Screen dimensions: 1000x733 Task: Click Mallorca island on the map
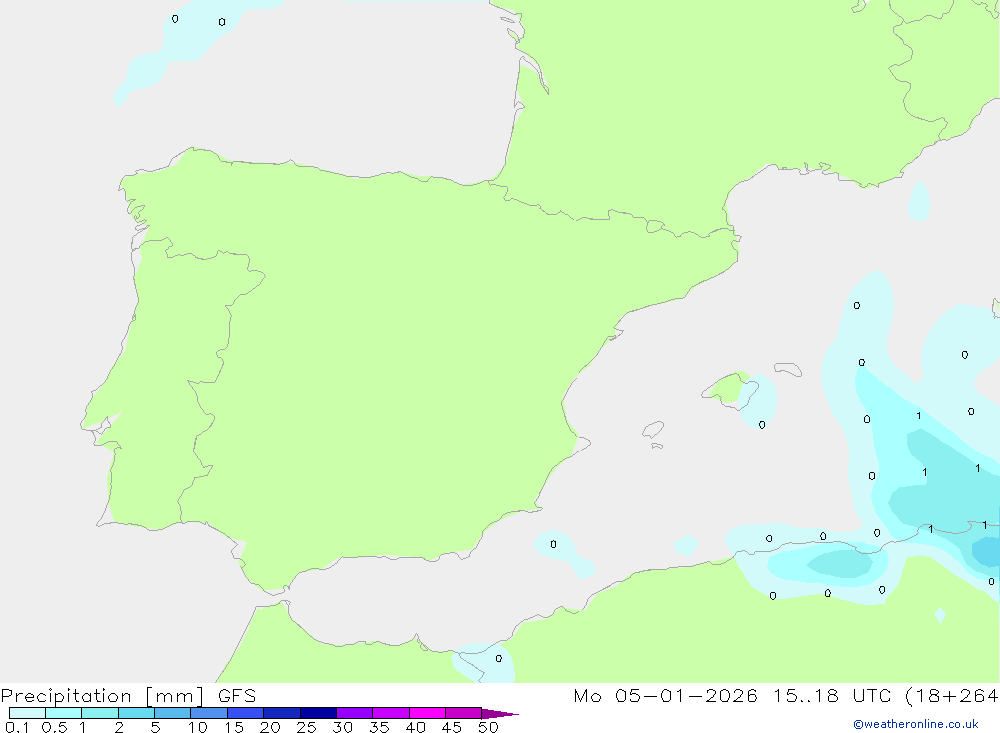pyautogui.click(x=730, y=390)
